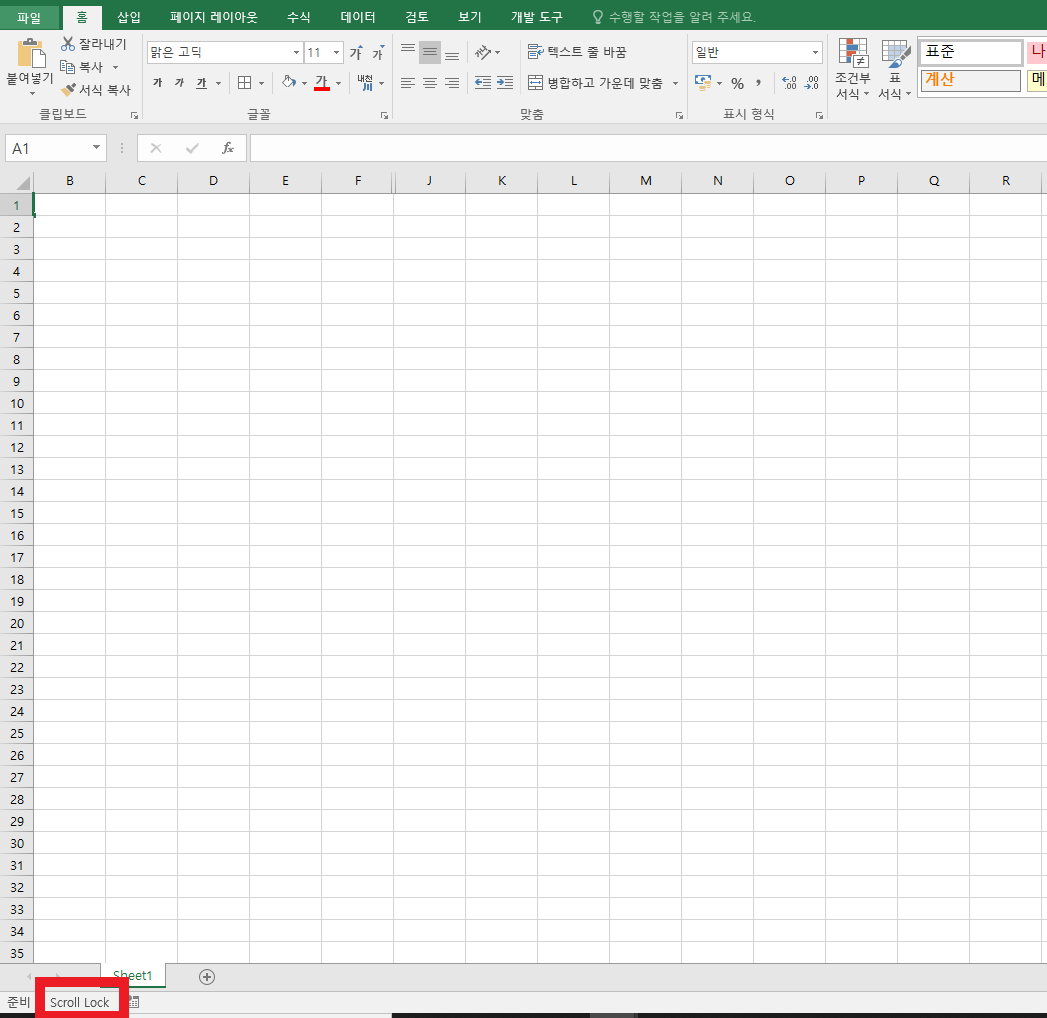Open Format as Table (표 서식)
Screen dimensions: 1047x1018
point(895,69)
